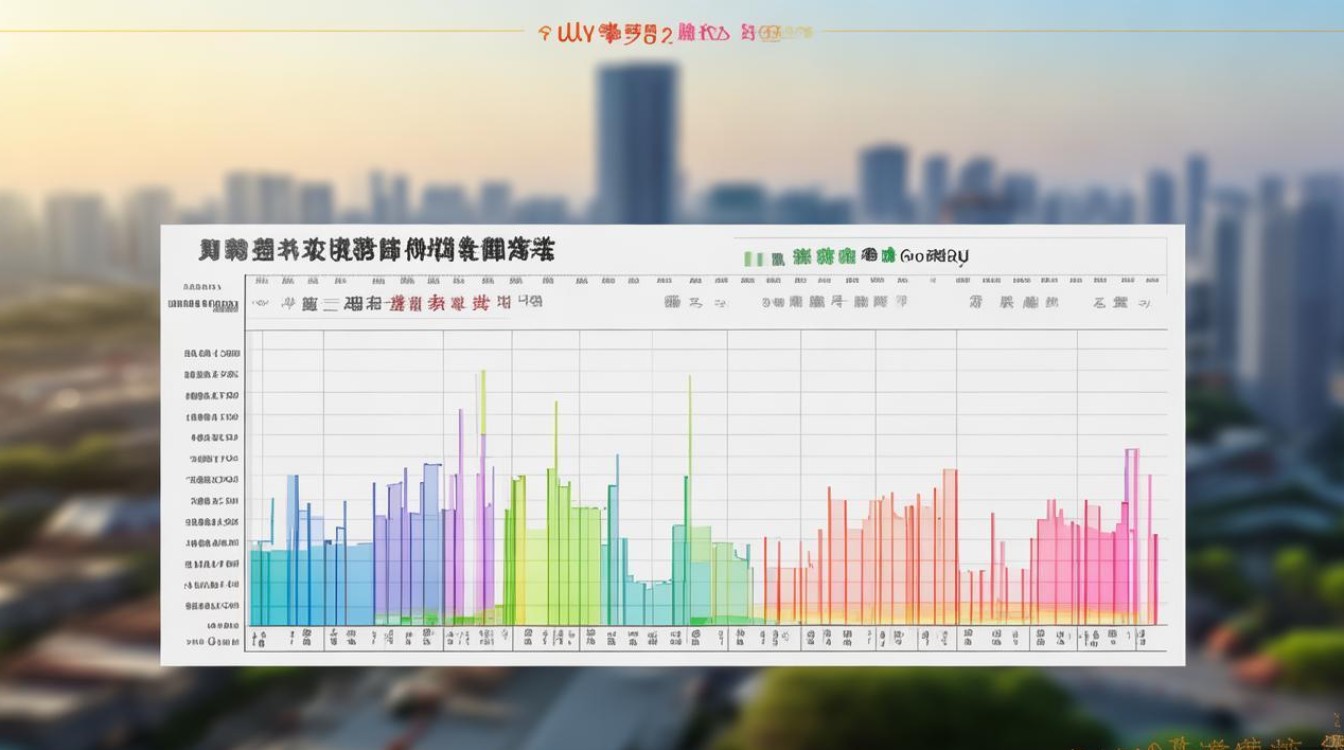This screenshot has width=1344, height=750.
Task: Click the colorful banner title at top
Action: [x=659, y=35]
